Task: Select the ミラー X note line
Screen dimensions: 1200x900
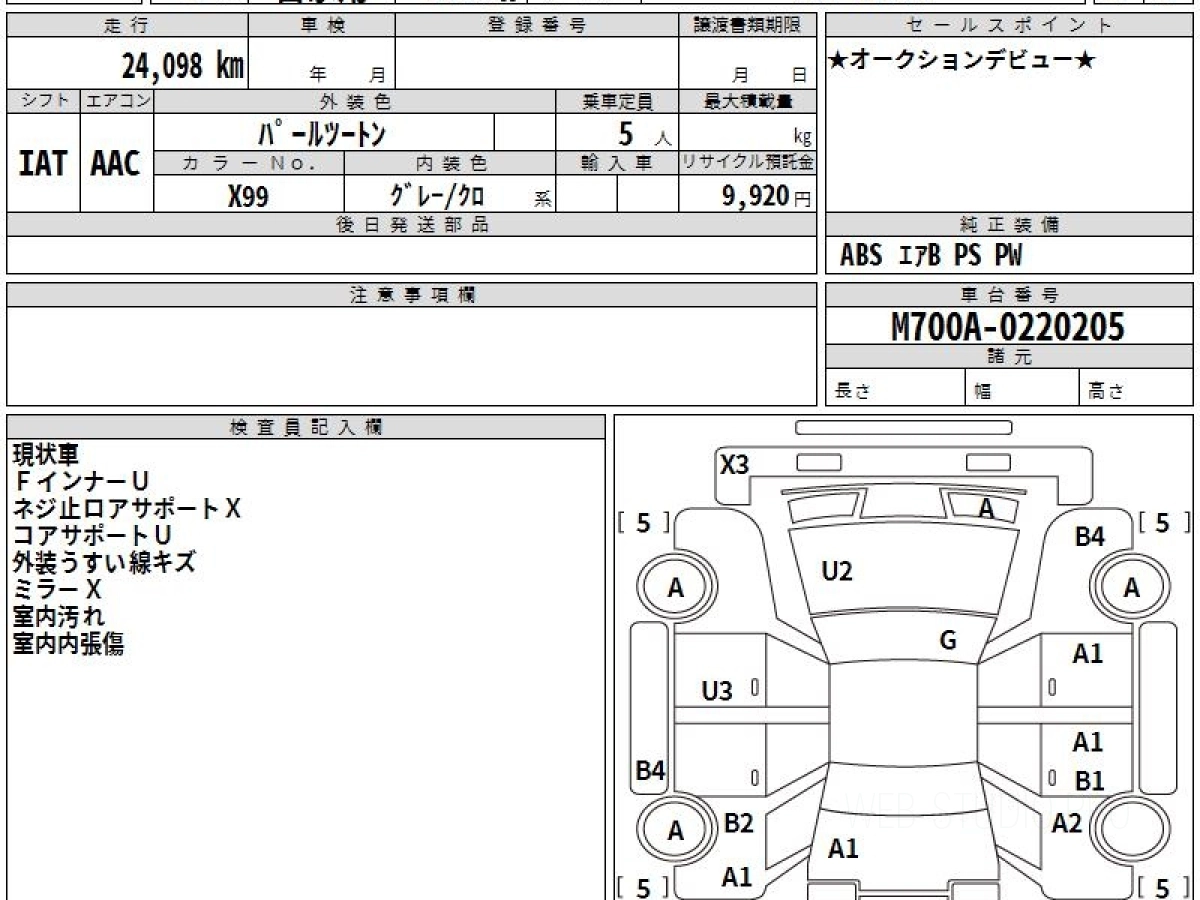Action: [57, 590]
